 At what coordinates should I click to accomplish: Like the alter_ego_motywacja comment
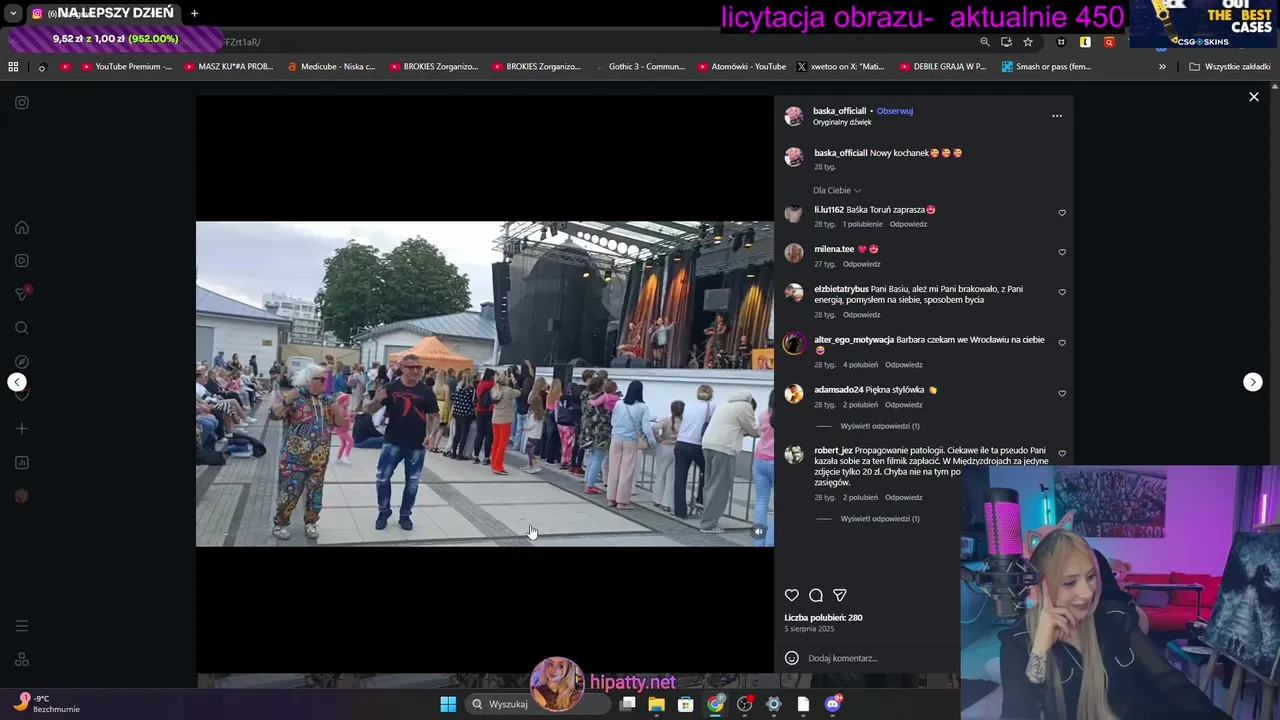(x=1062, y=343)
